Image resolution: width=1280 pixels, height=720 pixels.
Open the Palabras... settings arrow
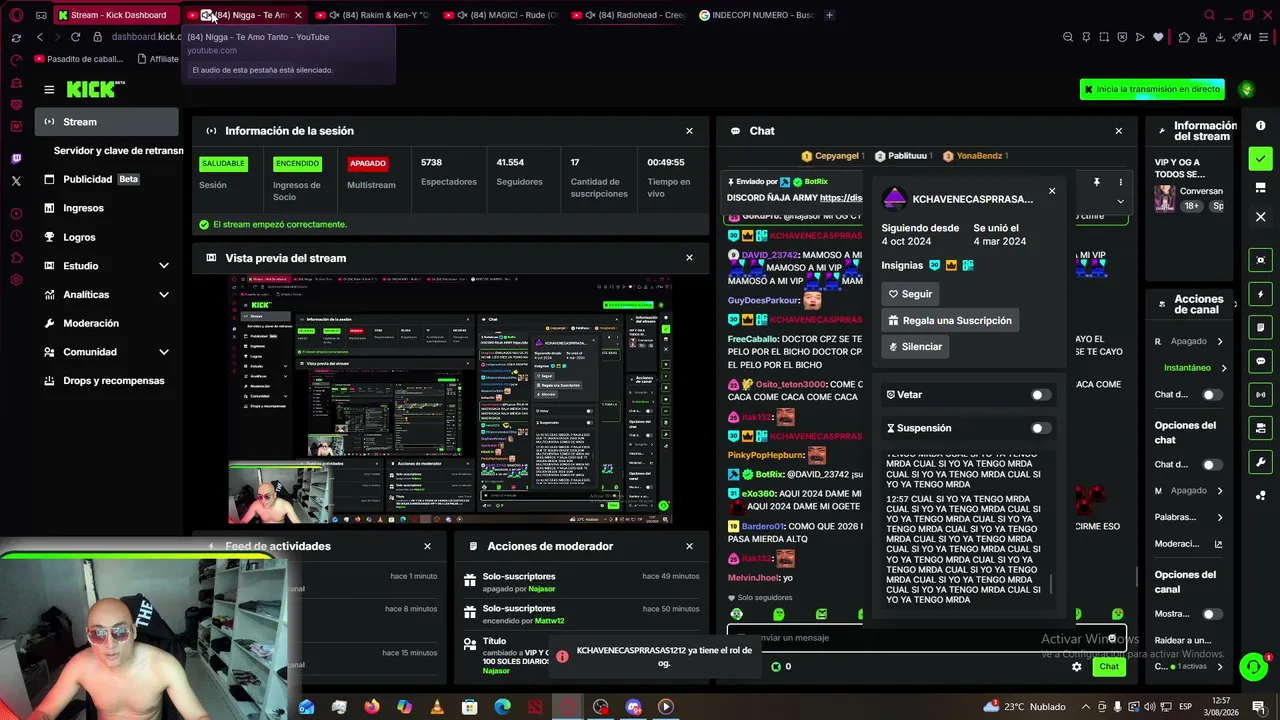1220,517
